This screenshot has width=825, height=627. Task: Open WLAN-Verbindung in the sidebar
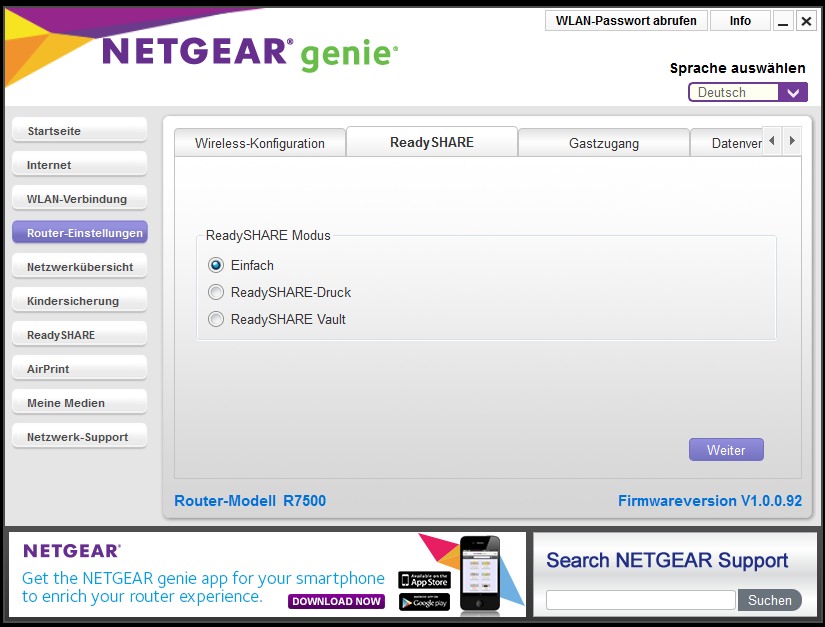coord(79,199)
